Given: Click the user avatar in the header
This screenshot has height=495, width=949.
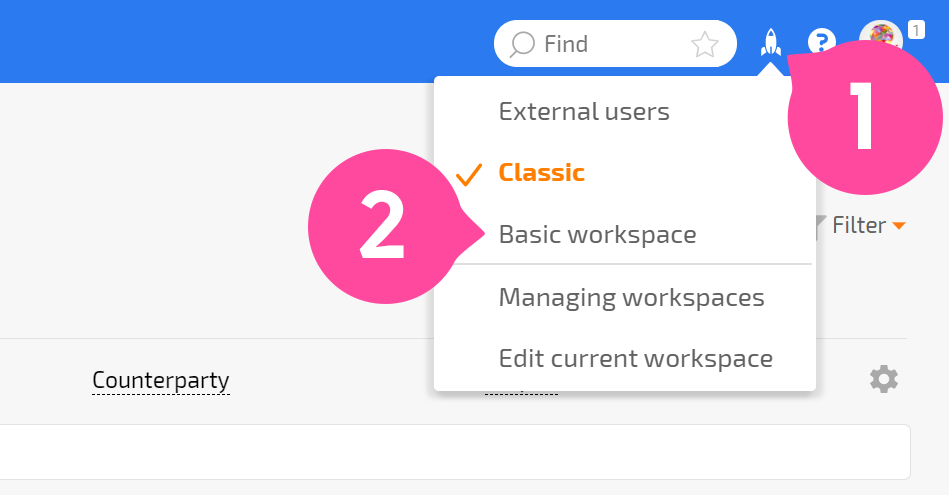Looking at the screenshot, I should pos(881,36).
